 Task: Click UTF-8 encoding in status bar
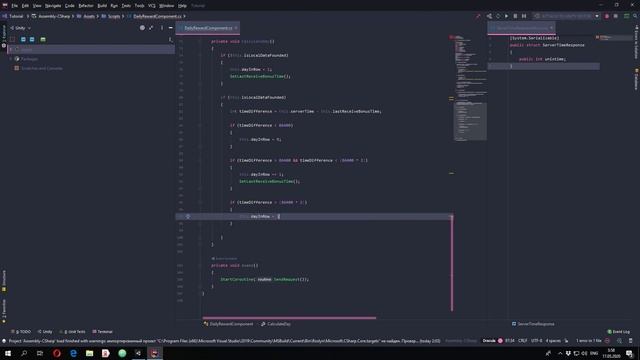536,341
